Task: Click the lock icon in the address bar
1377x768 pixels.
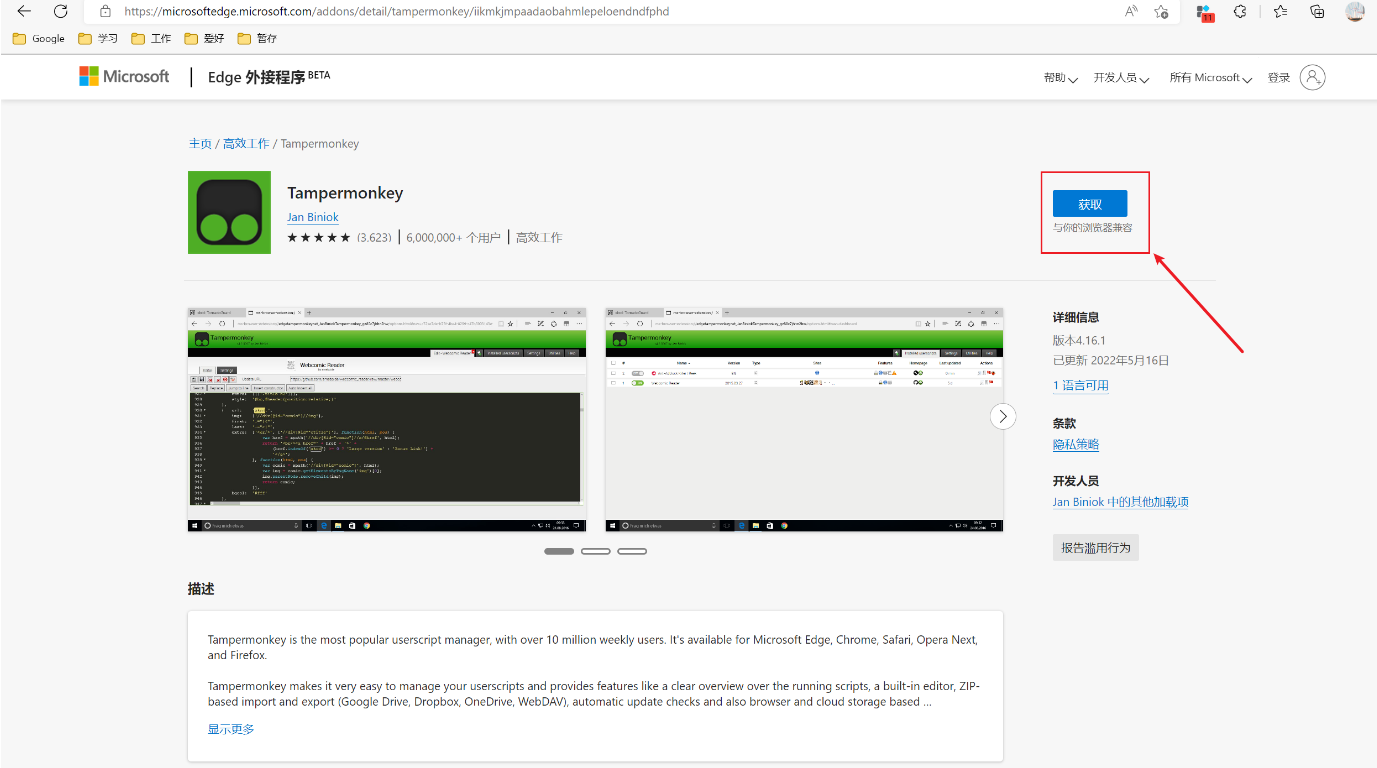Action: coord(105,11)
